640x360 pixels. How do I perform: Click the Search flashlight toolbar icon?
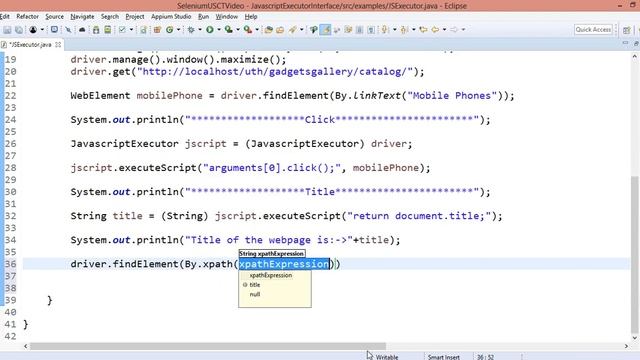292,30
